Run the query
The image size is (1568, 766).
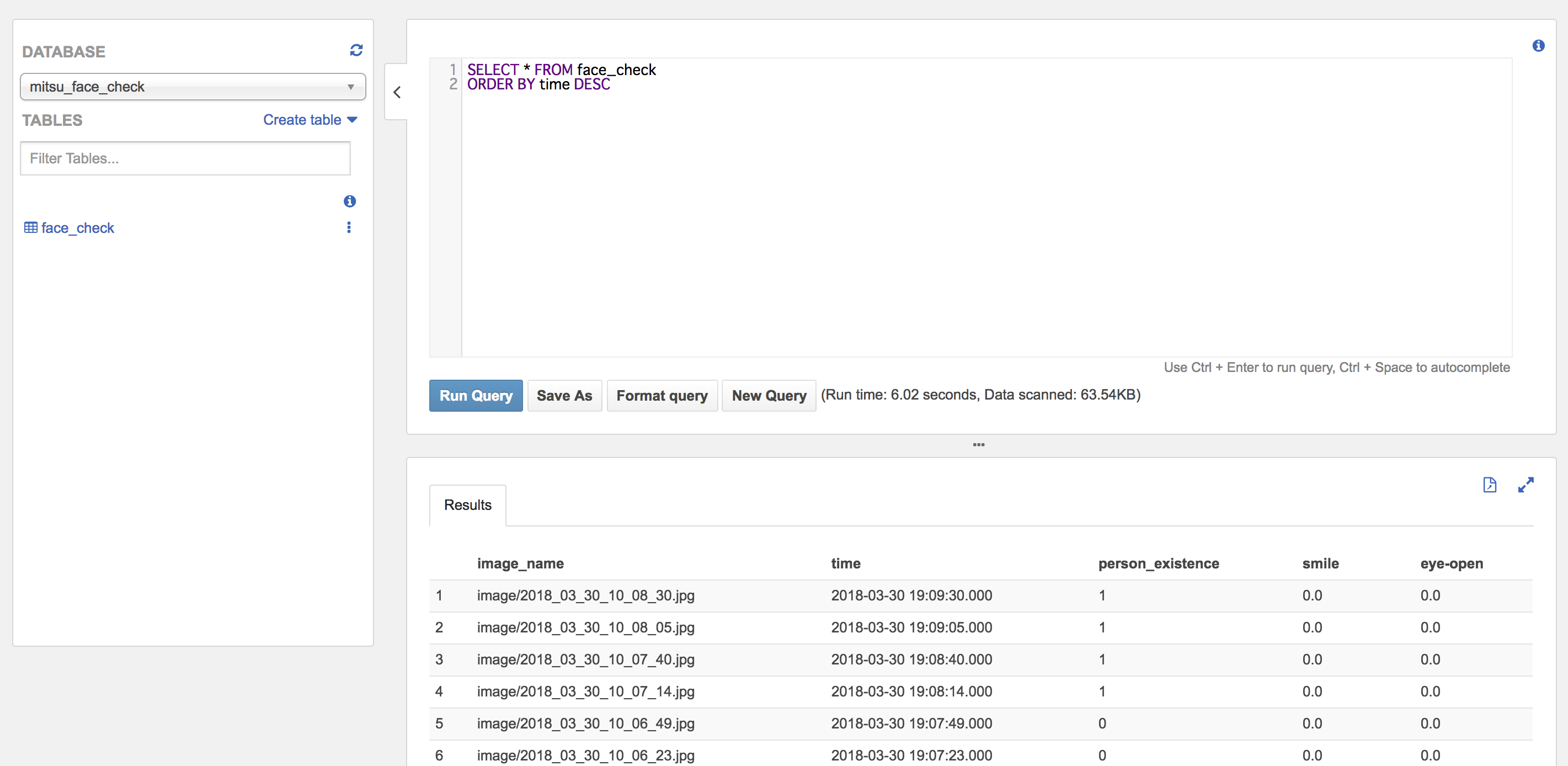point(476,396)
